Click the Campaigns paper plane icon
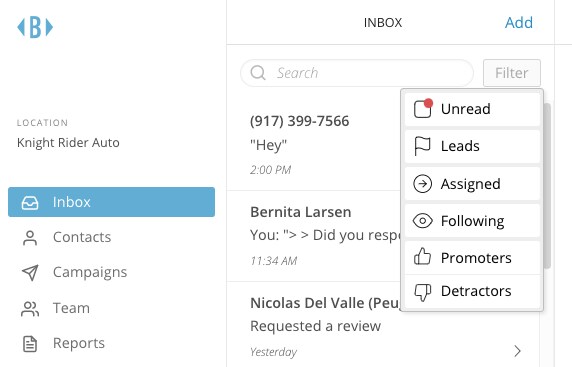 (30, 273)
